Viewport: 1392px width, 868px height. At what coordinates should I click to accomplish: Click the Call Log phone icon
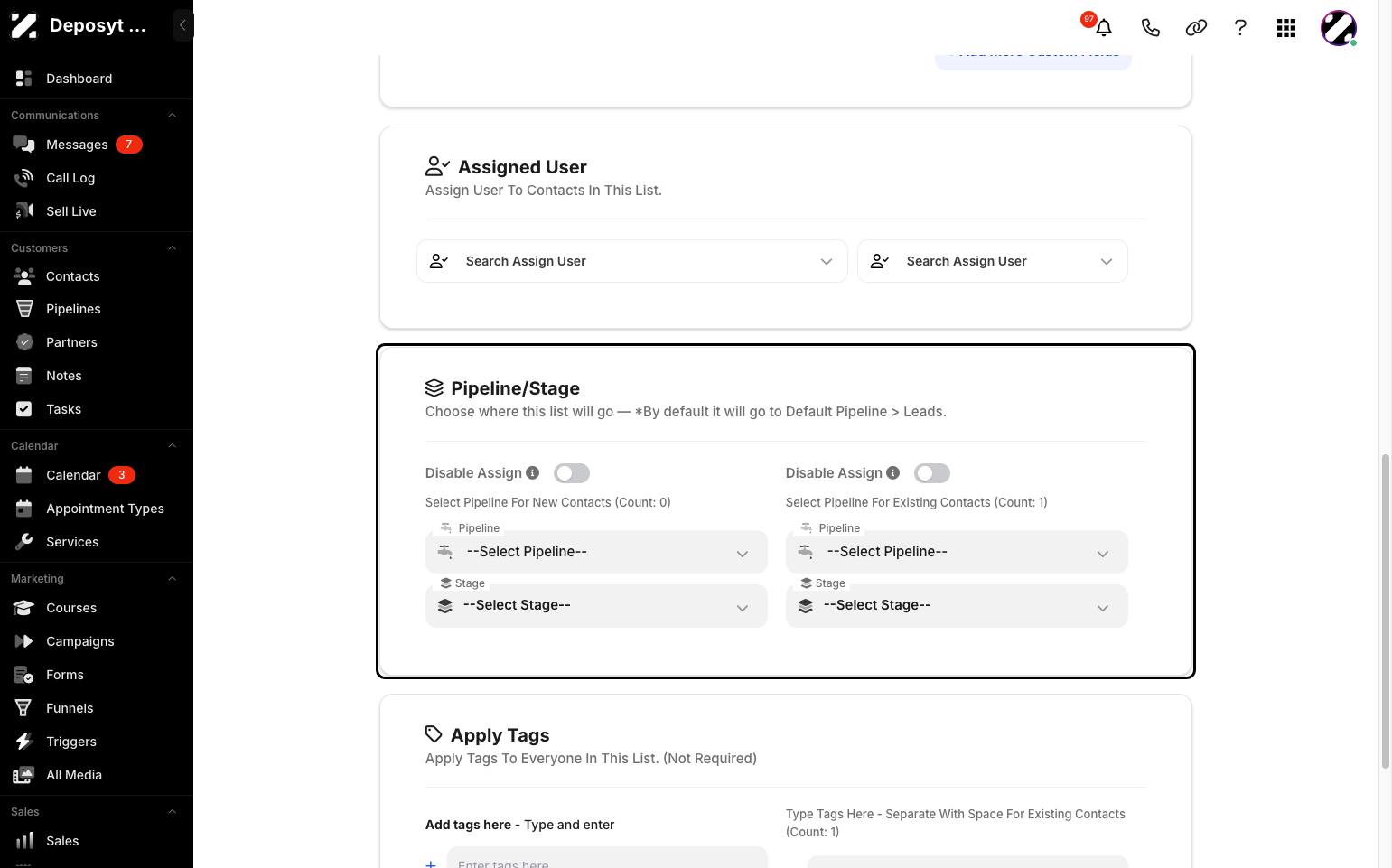23,178
